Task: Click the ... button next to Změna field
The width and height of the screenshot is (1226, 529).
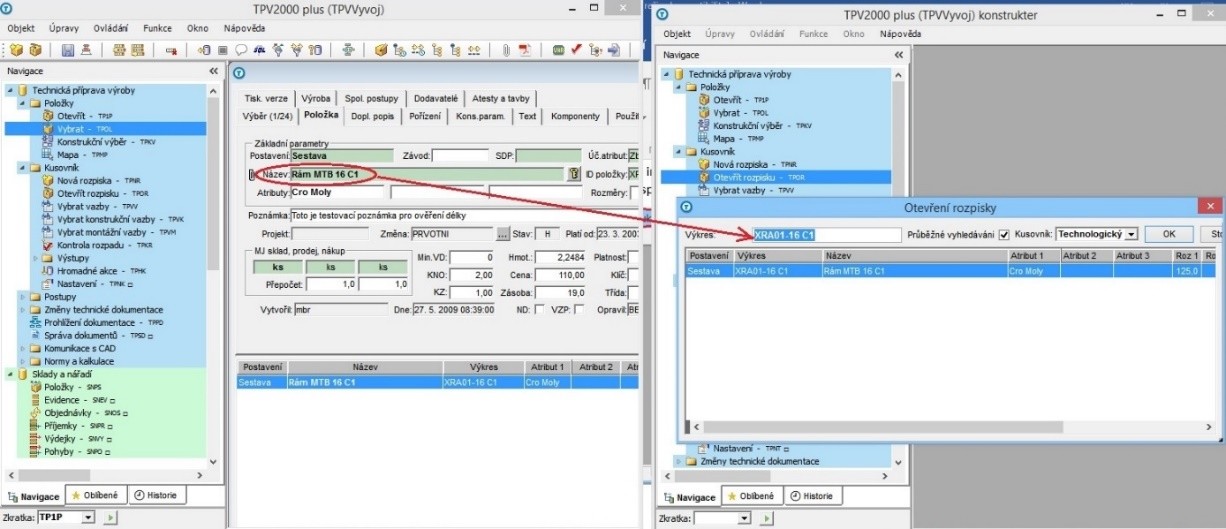Action: tap(503, 234)
